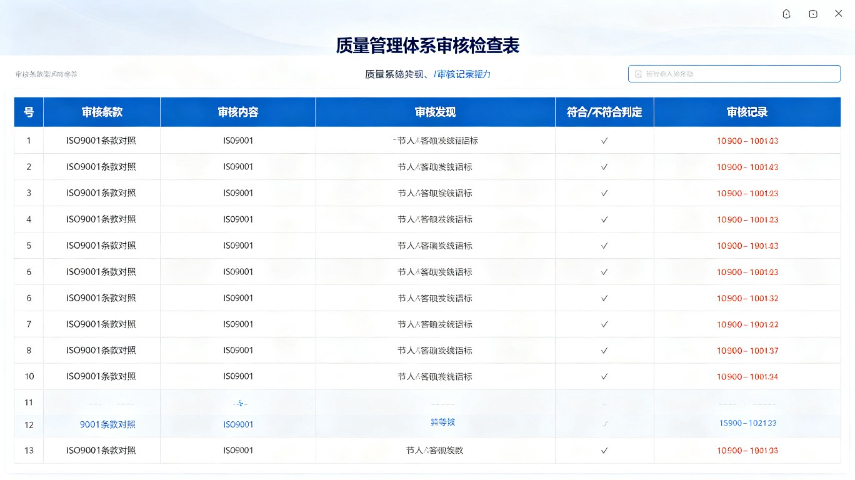Click the check mark in row 13

(604, 451)
